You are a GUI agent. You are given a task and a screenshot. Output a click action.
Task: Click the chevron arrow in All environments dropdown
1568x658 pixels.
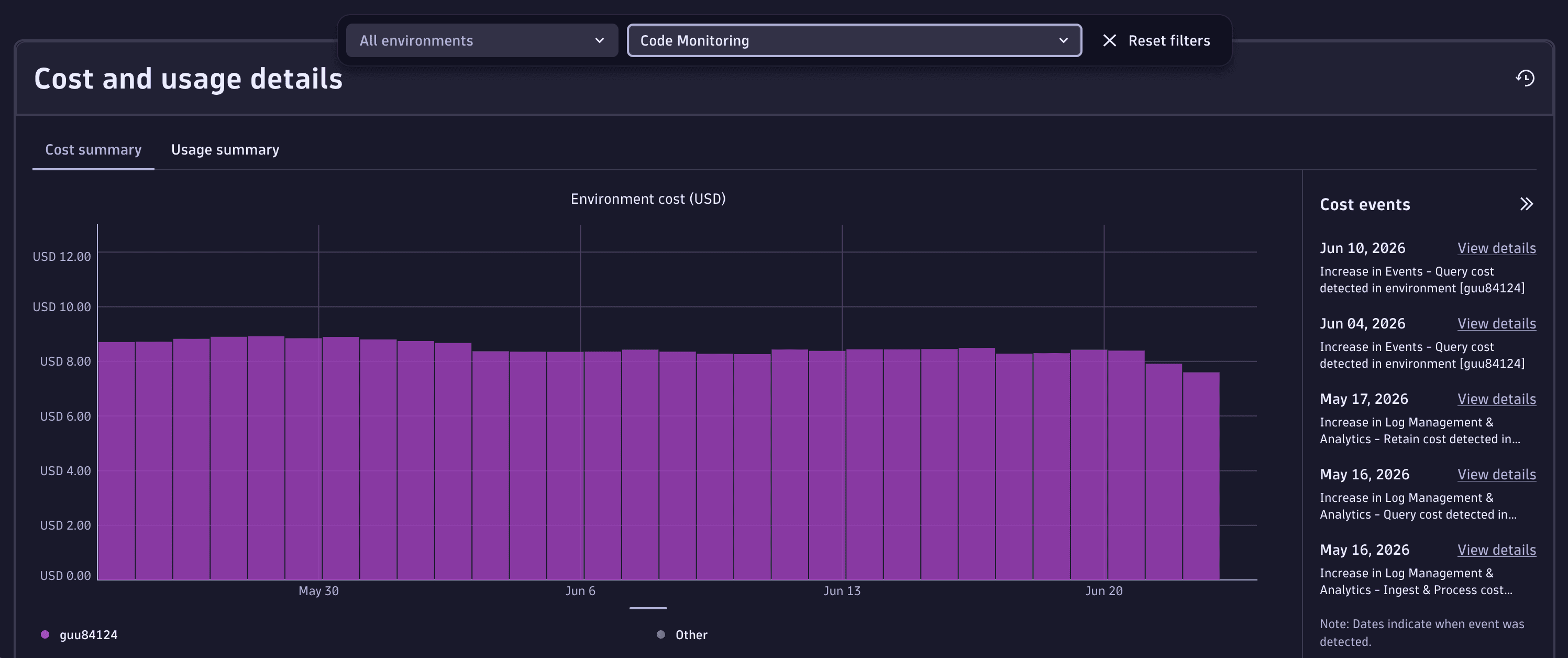tap(599, 40)
